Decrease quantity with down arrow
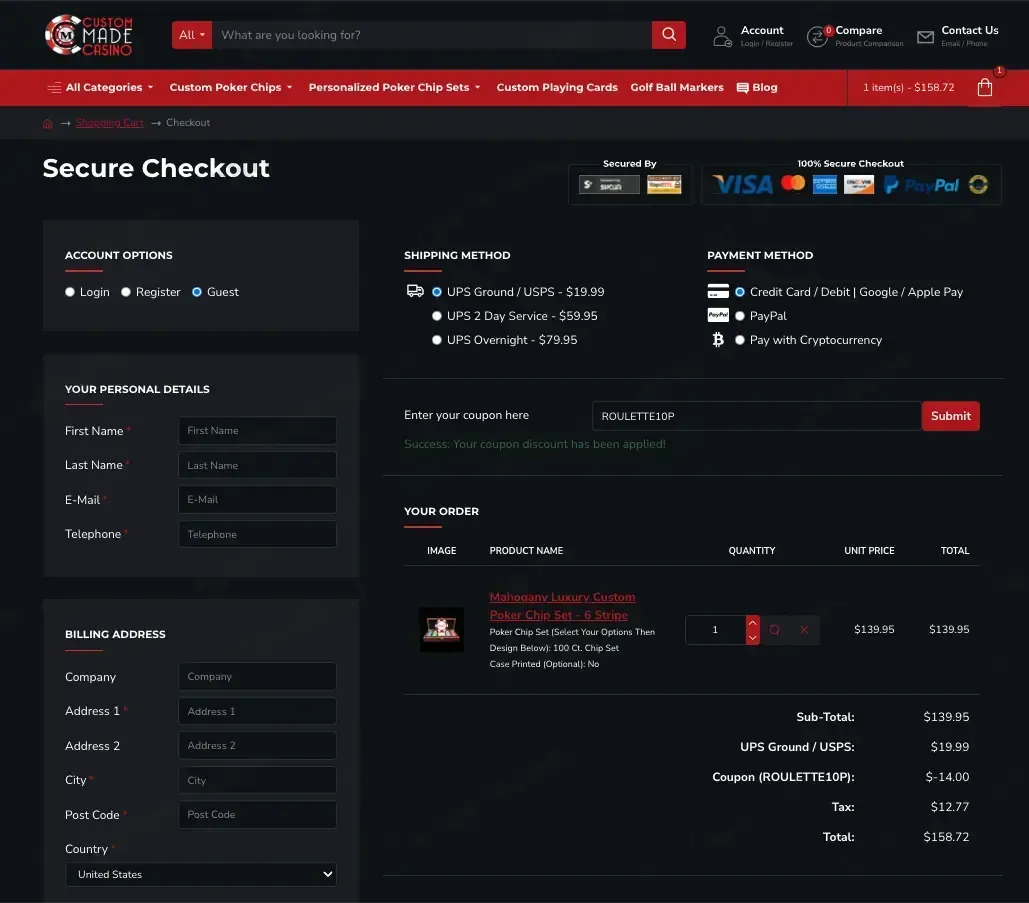 click(x=753, y=638)
